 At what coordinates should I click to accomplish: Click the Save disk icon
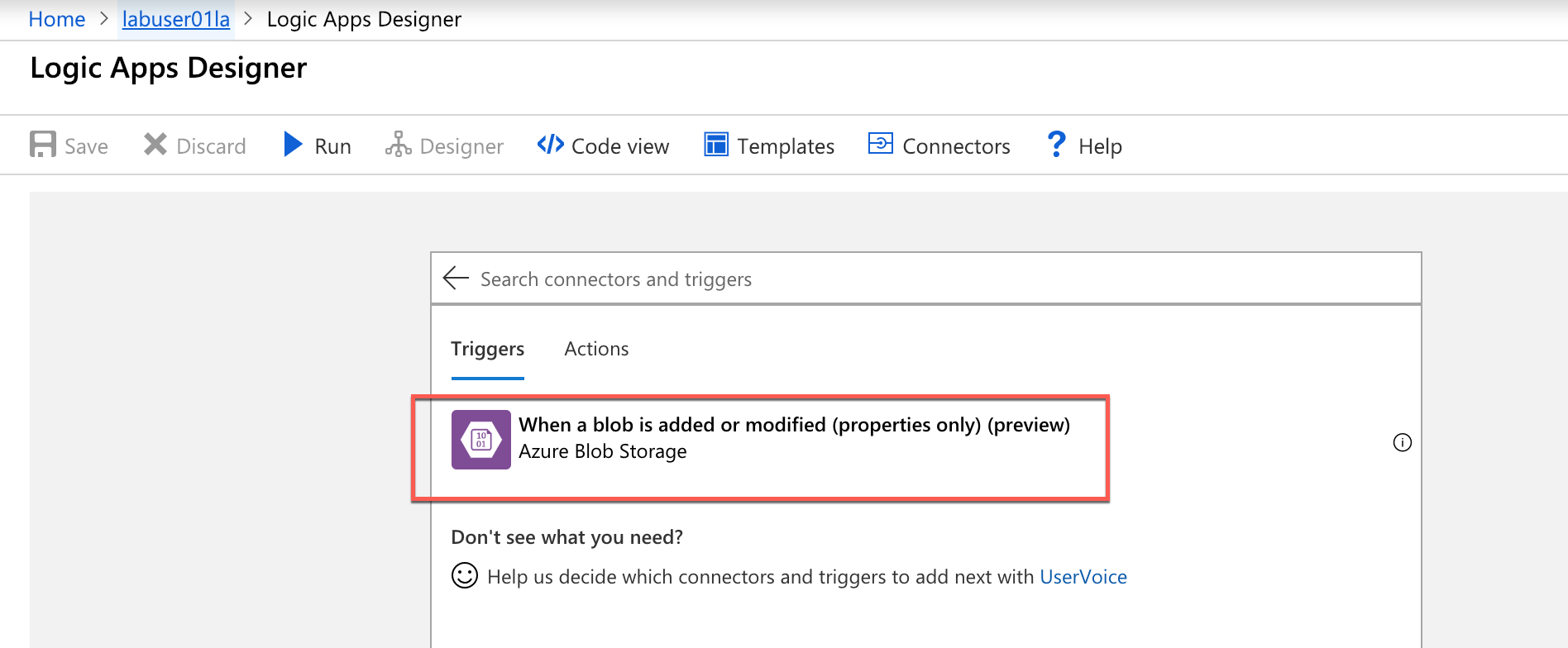click(43, 144)
